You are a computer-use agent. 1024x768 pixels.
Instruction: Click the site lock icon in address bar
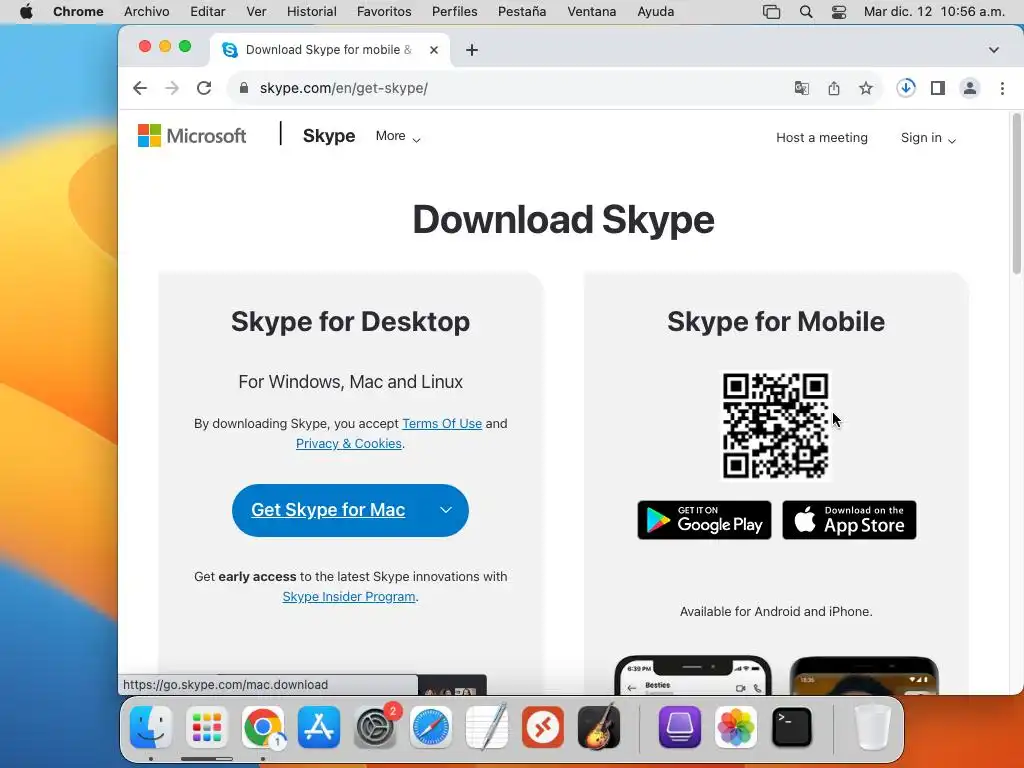244,88
